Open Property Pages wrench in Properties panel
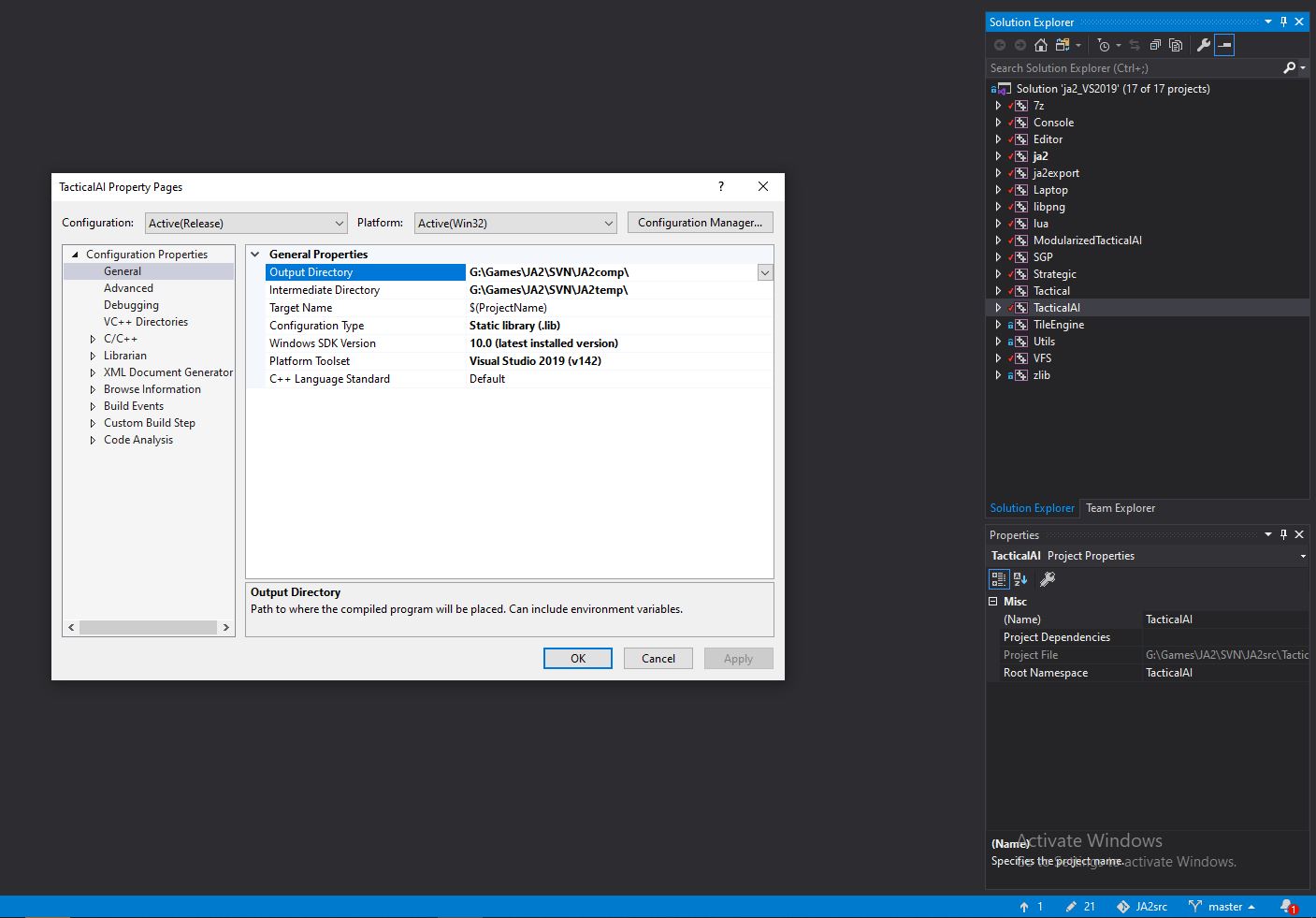This screenshot has width=1316, height=918. 1048,579
